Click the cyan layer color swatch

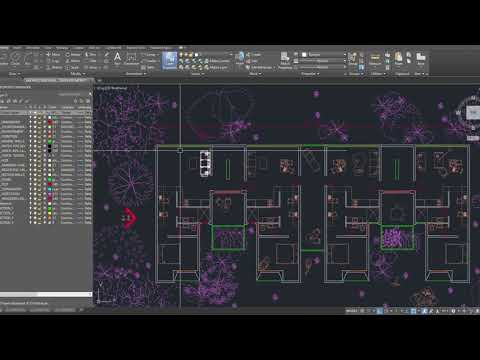click(x=50, y=189)
